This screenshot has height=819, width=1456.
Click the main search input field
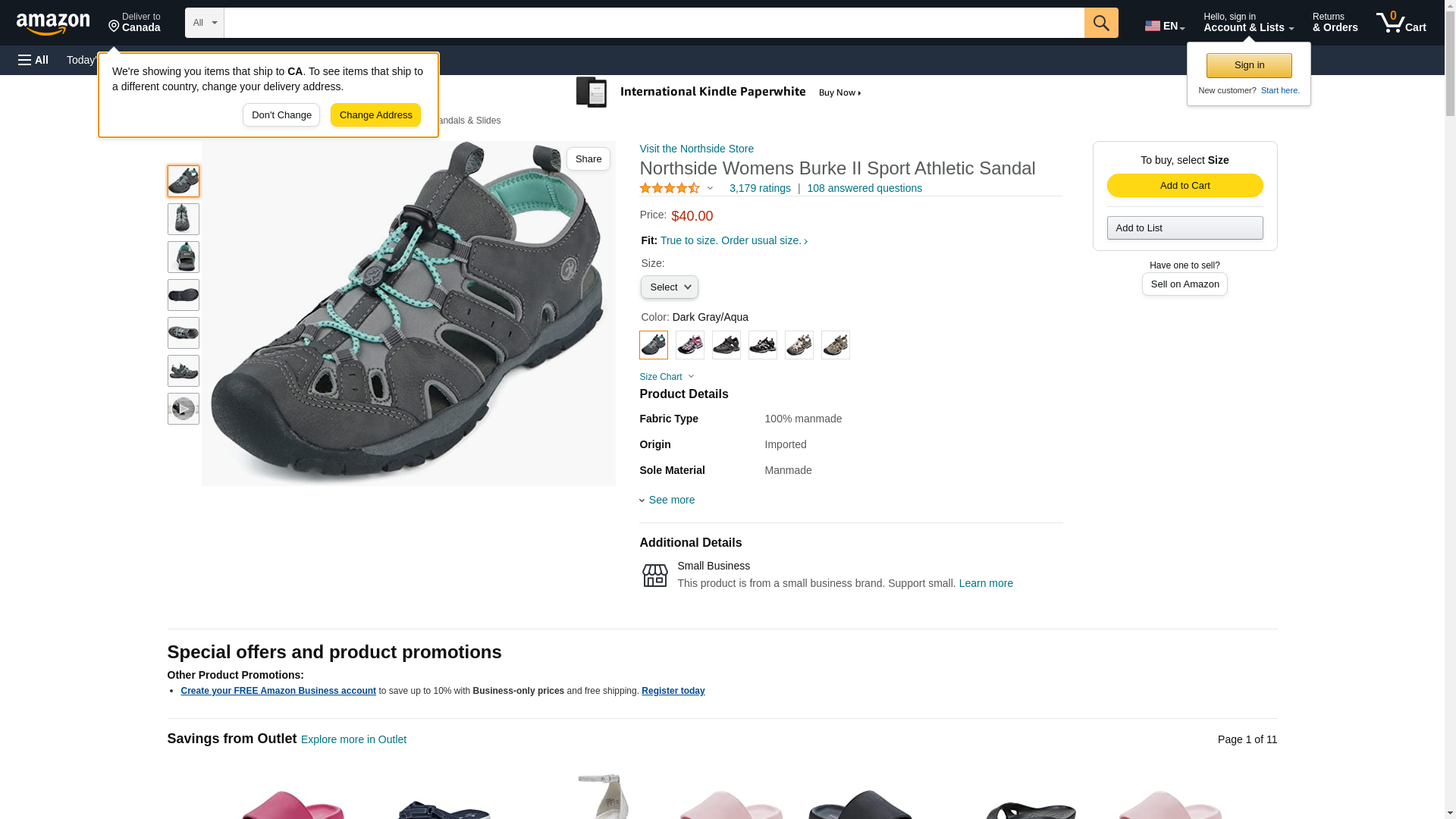coord(654,23)
